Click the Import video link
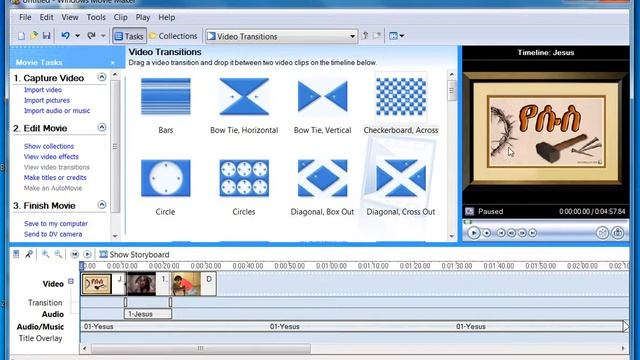This screenshot has height=360, width=640. (43, 90)
